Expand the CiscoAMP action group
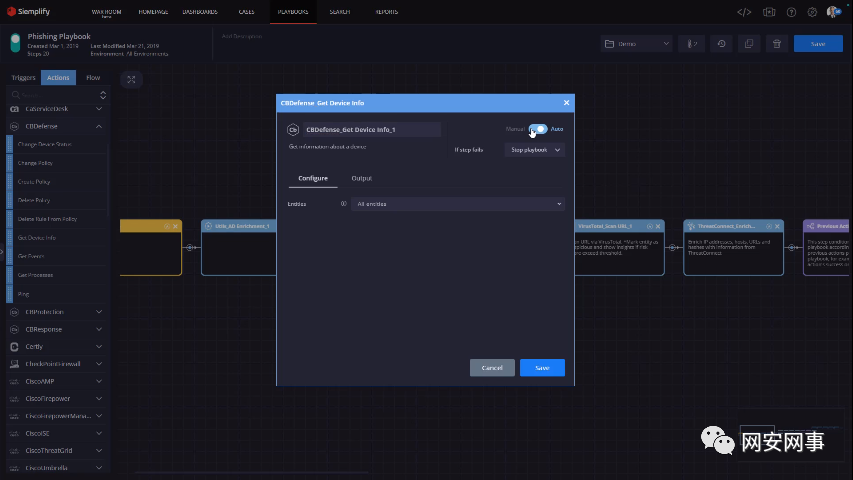This screenshot has height=480, width=853. point(99,381)
